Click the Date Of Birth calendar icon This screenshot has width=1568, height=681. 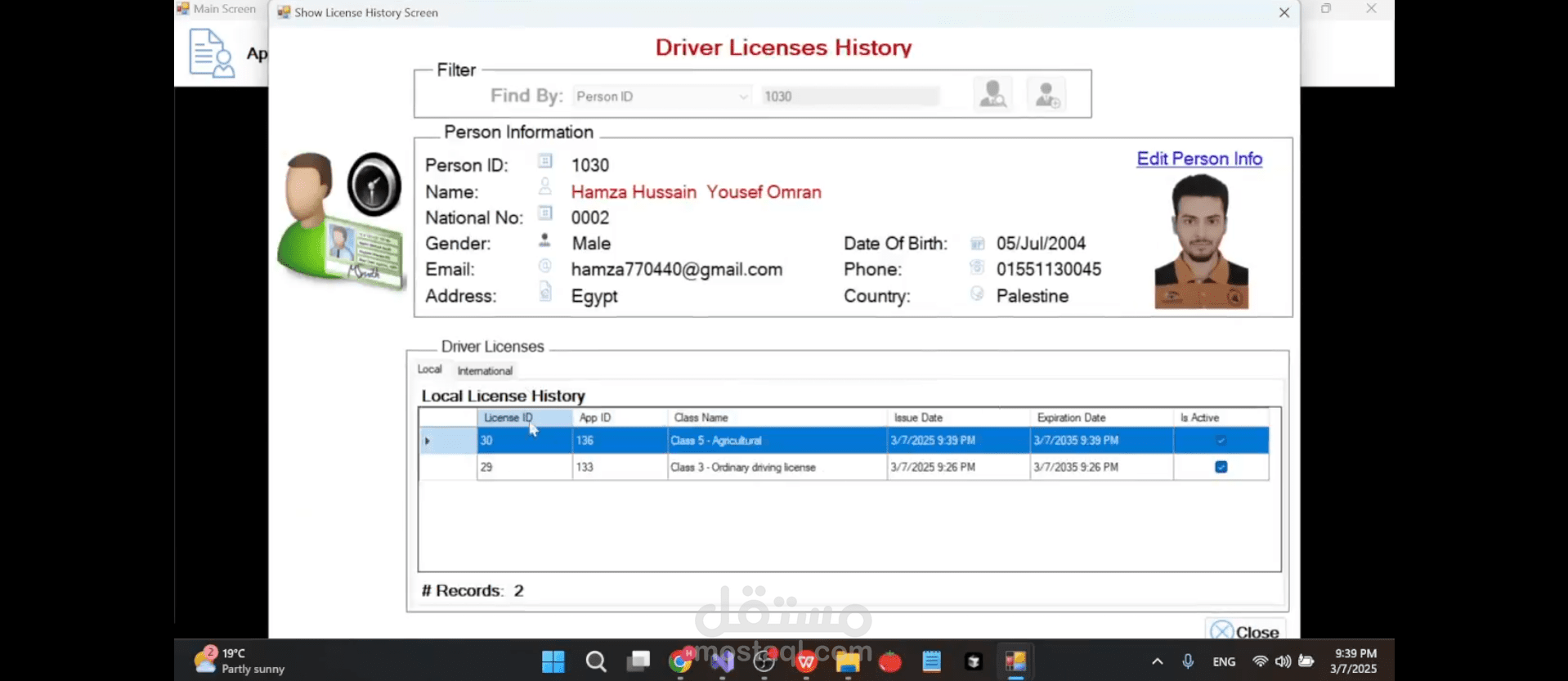pos(977,243)
